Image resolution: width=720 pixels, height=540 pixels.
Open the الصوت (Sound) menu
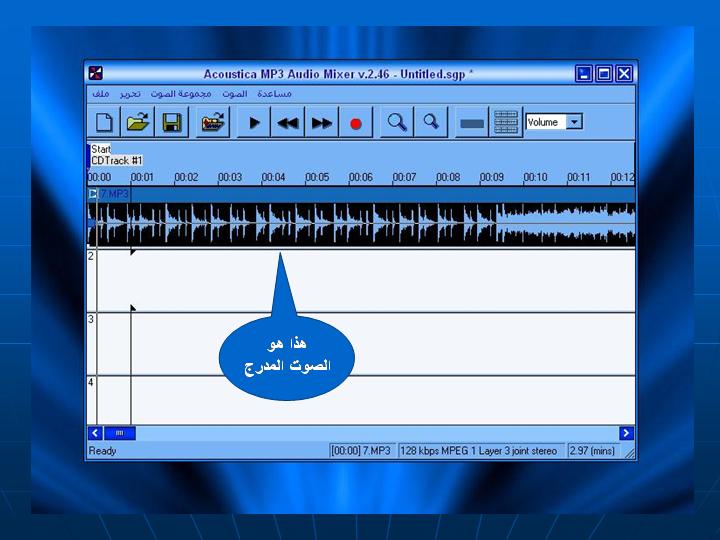click(235, 94)
